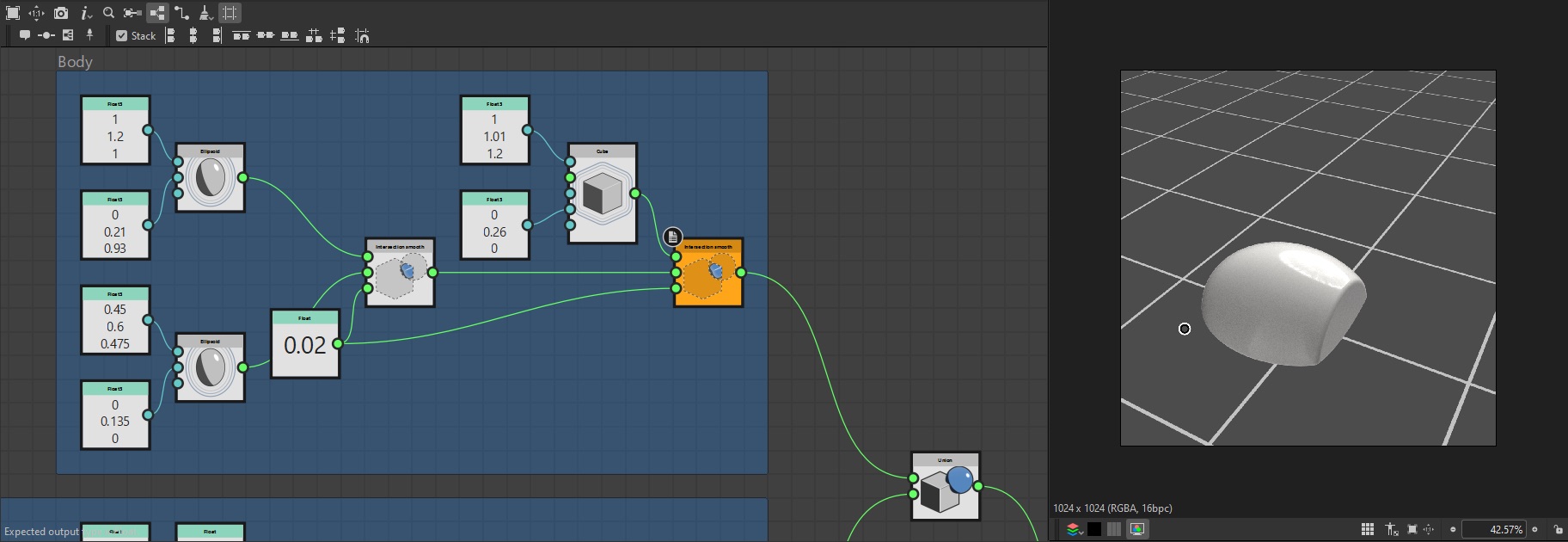Click the fit graph to view icon

pos(13,13)
